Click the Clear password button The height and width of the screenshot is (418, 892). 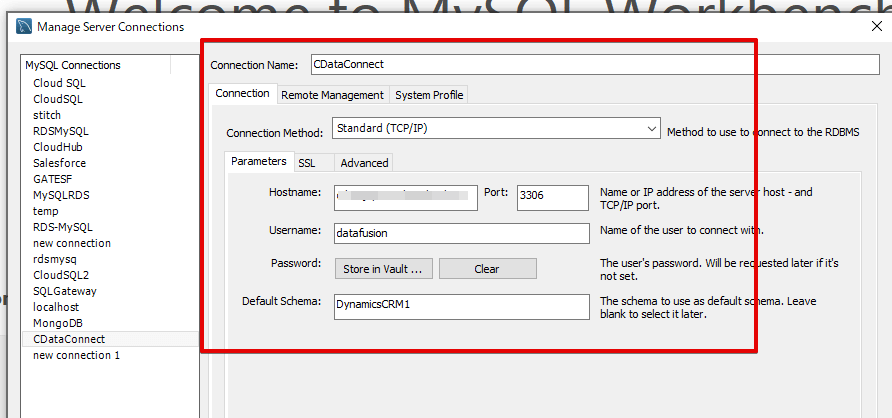tap(487, 269)
